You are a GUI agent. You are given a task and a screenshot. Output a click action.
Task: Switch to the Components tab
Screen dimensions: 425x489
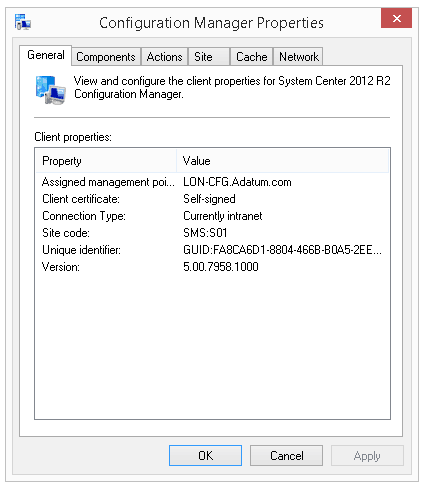point(106,57)
